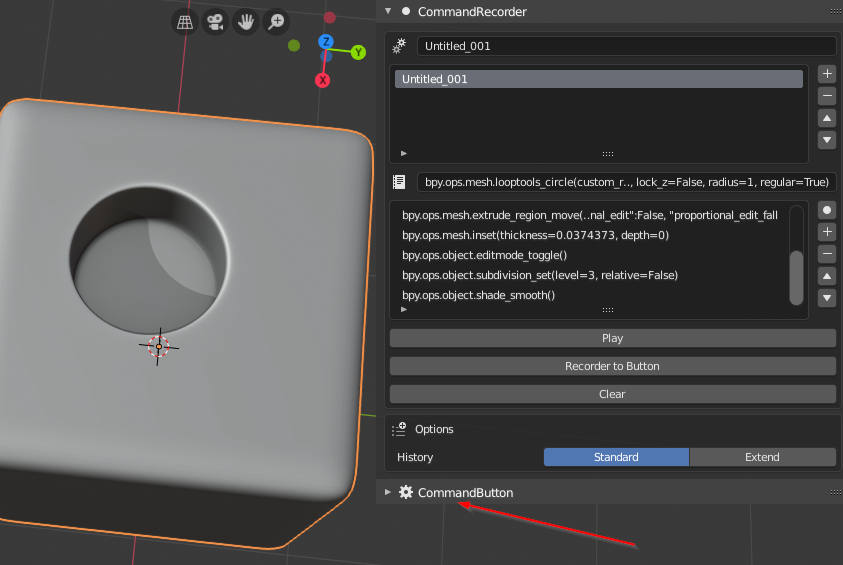
Task: Click the command text document icon
Action: click(x=399, y=182)
